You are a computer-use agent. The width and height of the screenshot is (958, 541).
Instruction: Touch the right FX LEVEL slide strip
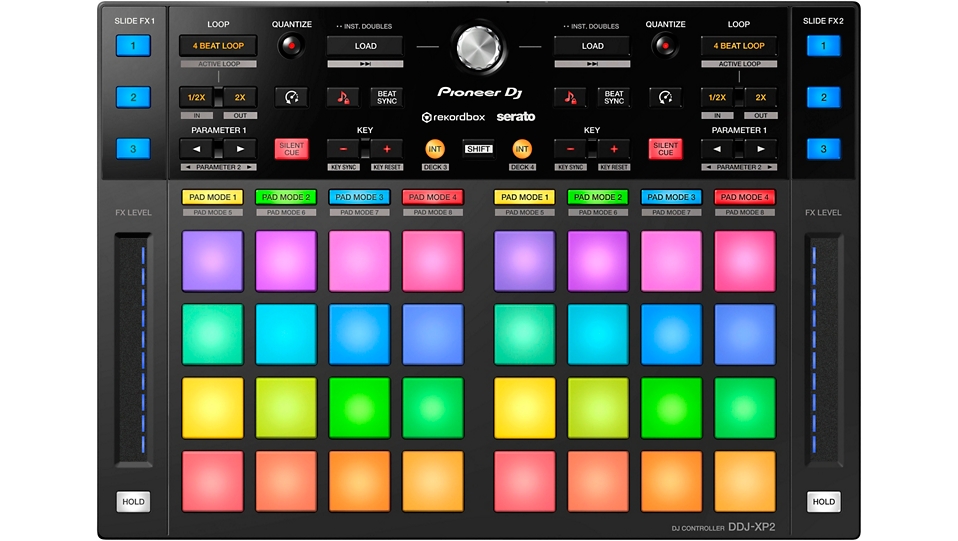click(x=824, y=350)
